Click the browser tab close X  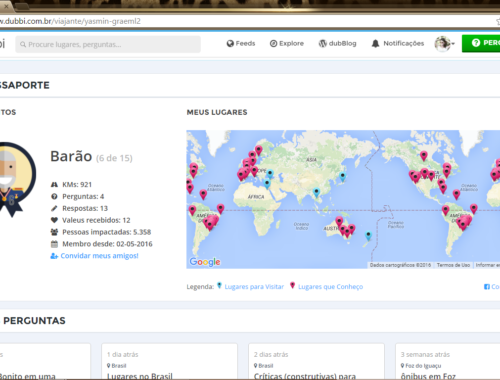[x=6, y=6]
